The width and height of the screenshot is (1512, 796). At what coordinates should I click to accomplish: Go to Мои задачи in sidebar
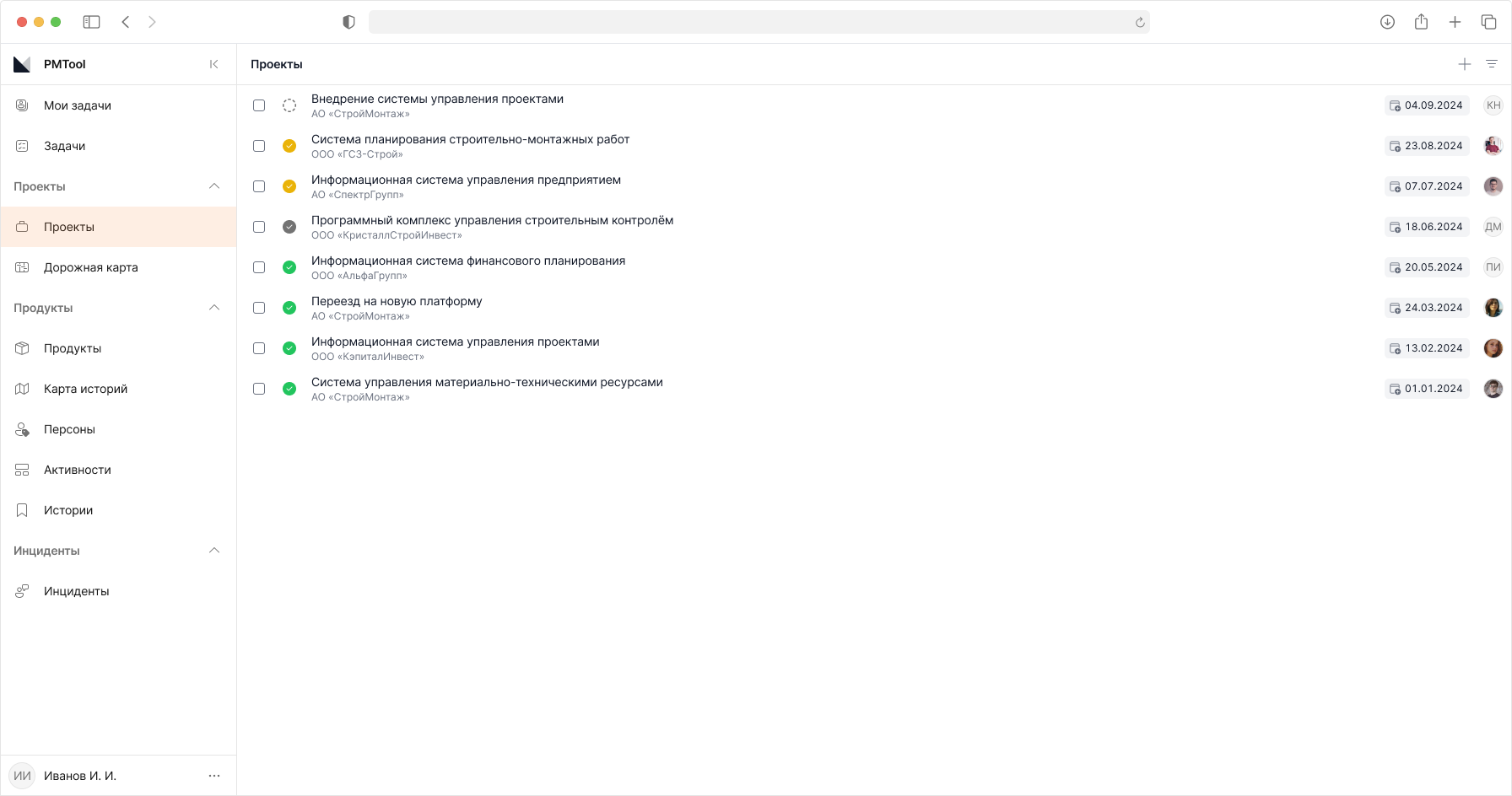(x=78, y=105)
